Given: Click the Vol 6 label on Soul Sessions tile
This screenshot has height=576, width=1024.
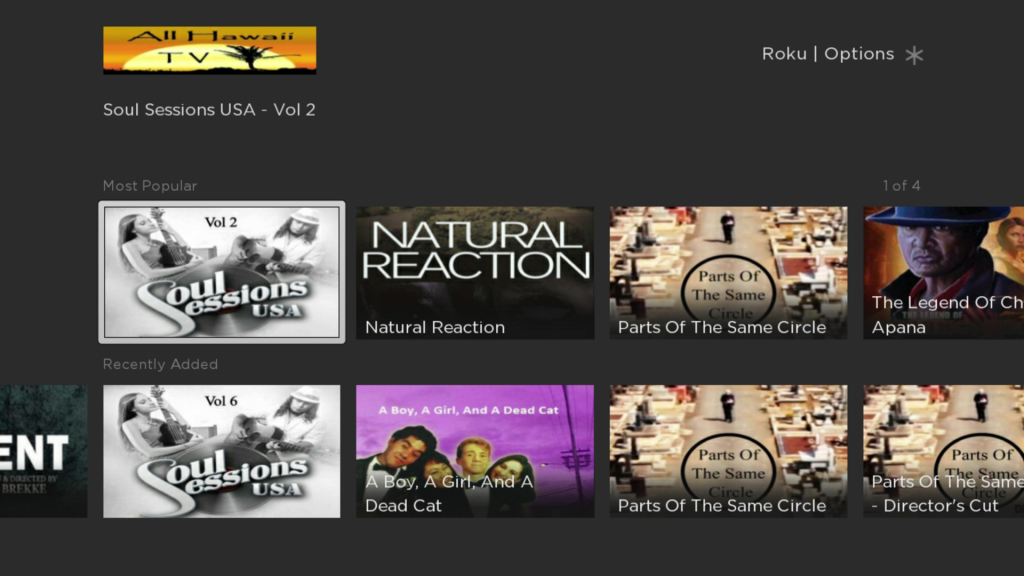Looking at the screenshot, I should point(221,401).
